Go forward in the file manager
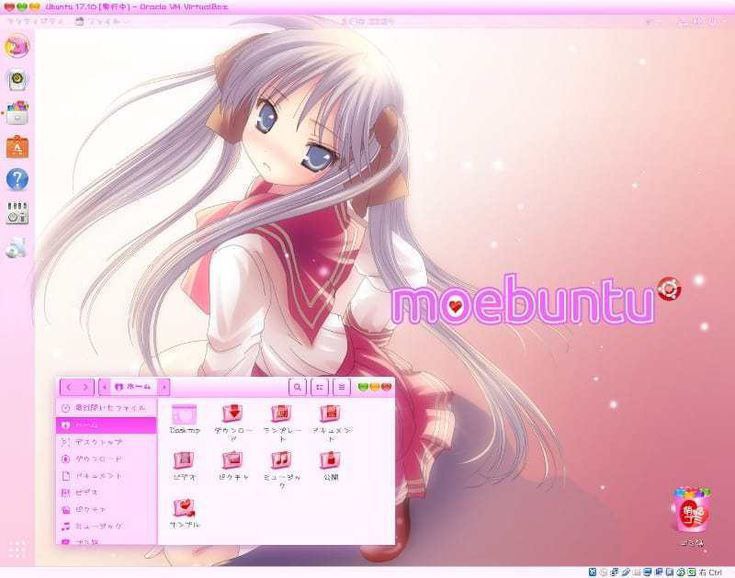The image size is (735, 578). point(85,387)
